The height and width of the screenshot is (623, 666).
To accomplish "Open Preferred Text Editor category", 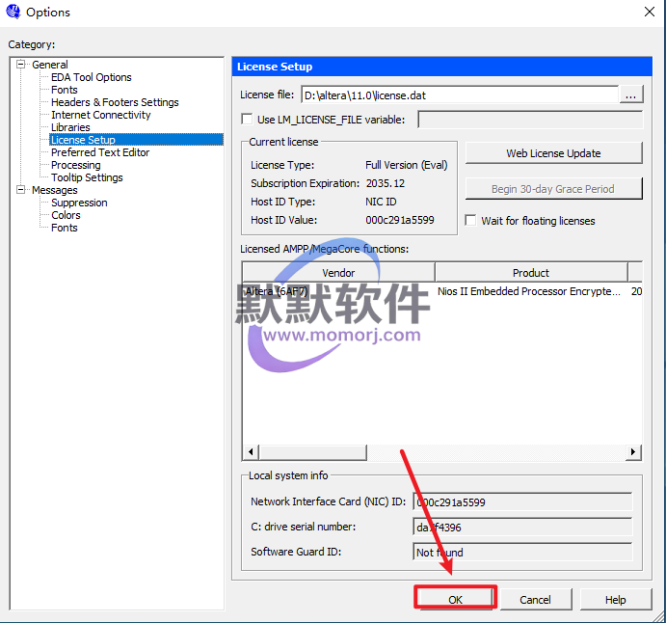I will 100,152.
